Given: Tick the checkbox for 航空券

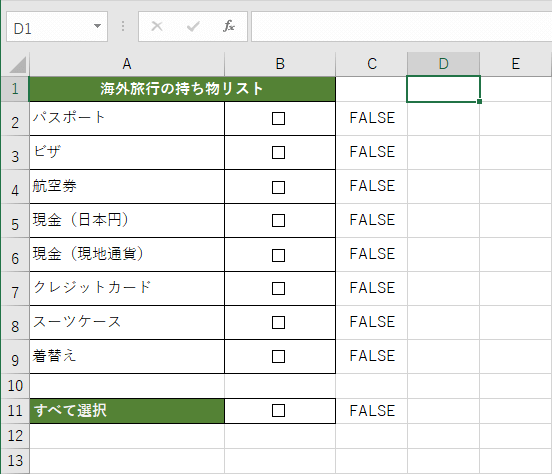Looking at the screenshot, I should click(x=278, y=187).
